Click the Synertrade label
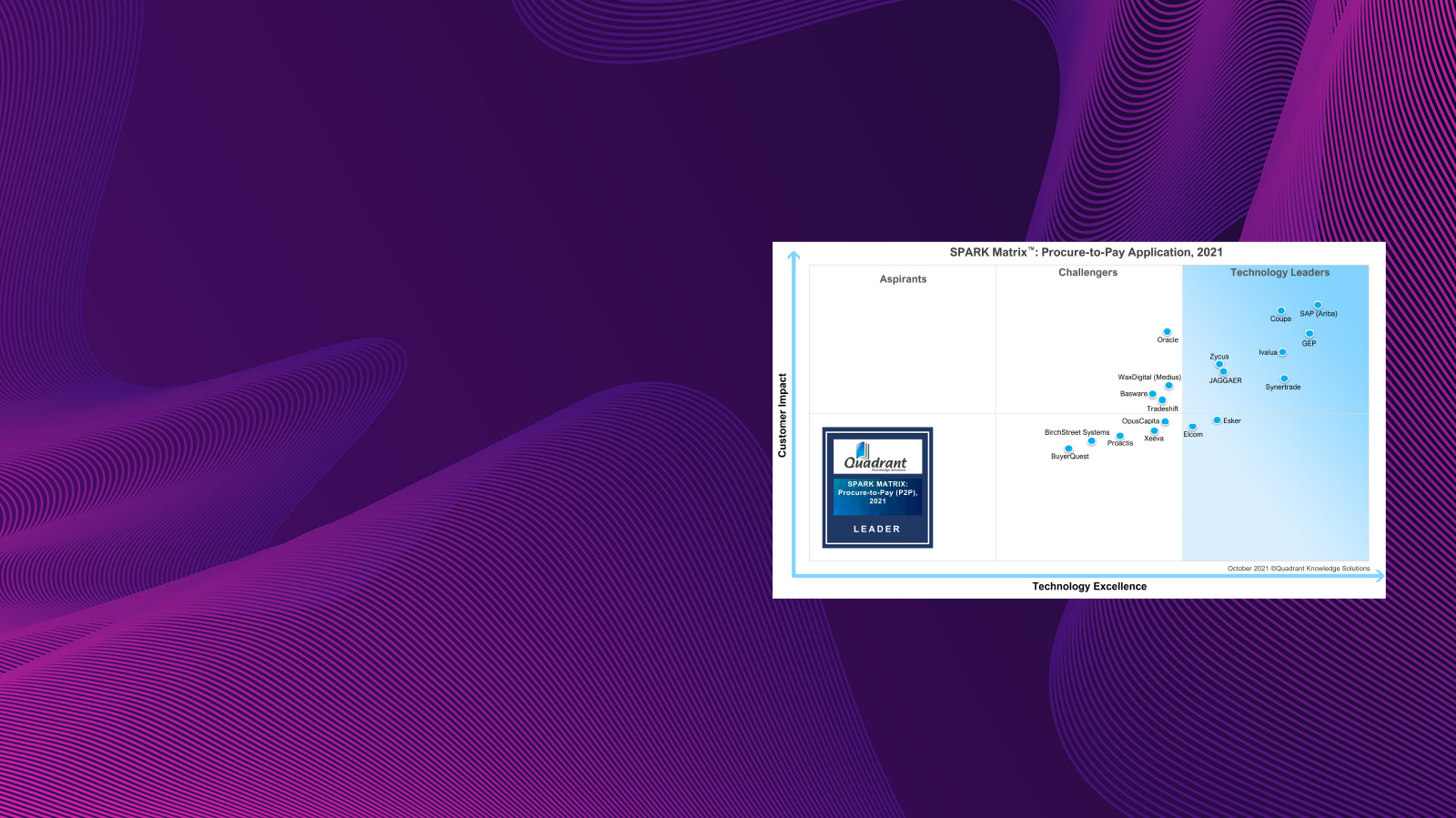This screenshot has width=1456, height=818. click(1283, 388)
